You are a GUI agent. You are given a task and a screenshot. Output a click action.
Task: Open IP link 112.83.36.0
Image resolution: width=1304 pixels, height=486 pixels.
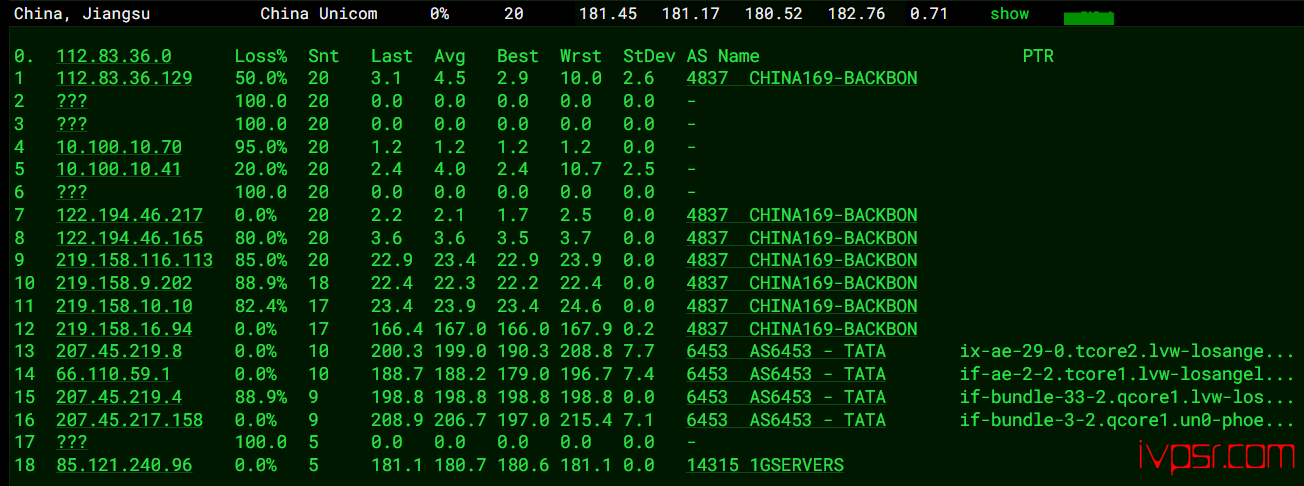[x=114, y=56]
